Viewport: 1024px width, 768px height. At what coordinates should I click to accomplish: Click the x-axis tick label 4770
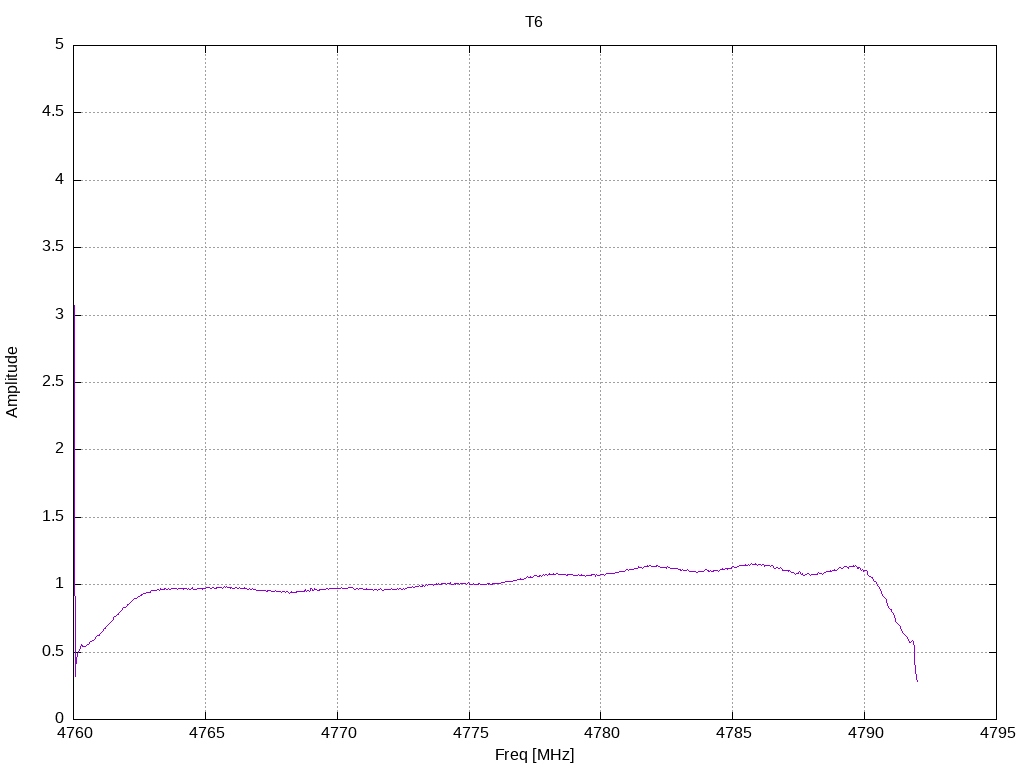338,733
